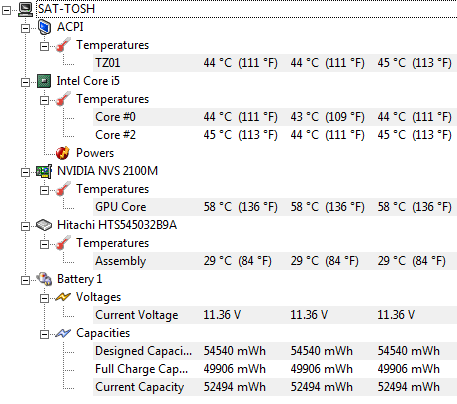Viewport: 457px width, 404px height.
Task: Select the GPU Core row
Action: click(275, 207)
